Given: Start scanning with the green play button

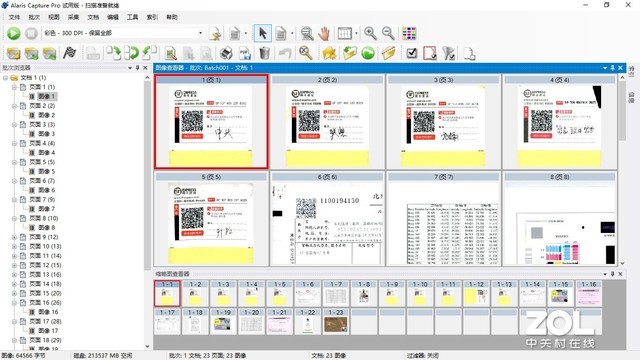Looking at the screenshot, I should pos(13,33).
